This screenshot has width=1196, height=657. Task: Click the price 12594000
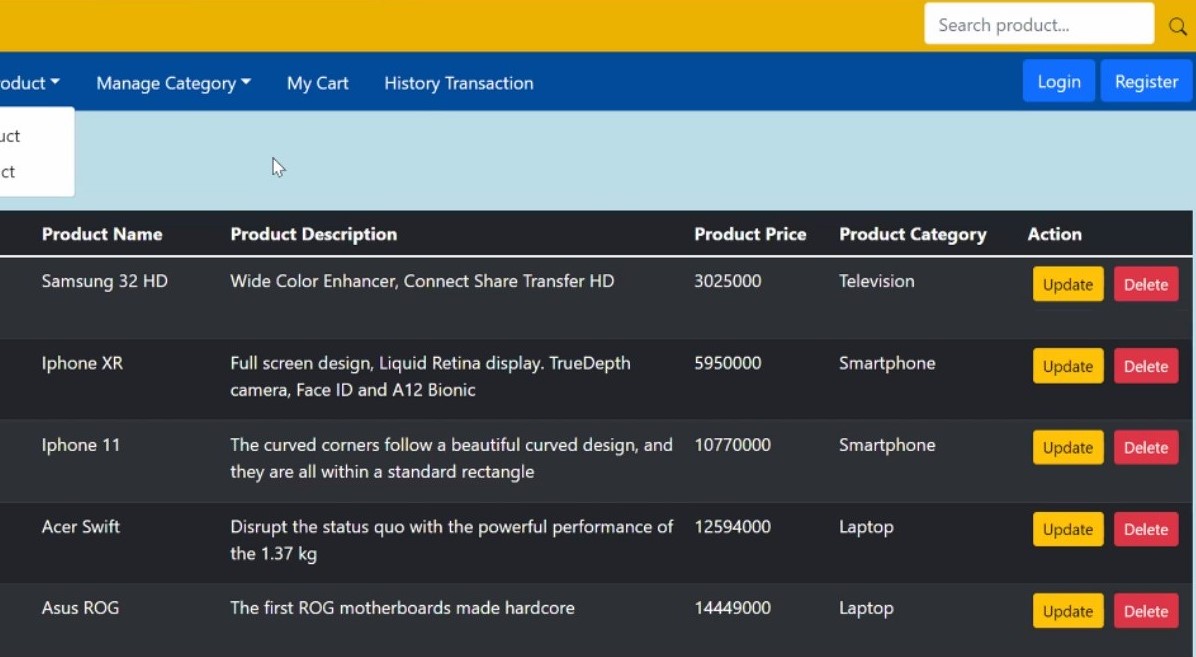[732, 527]
